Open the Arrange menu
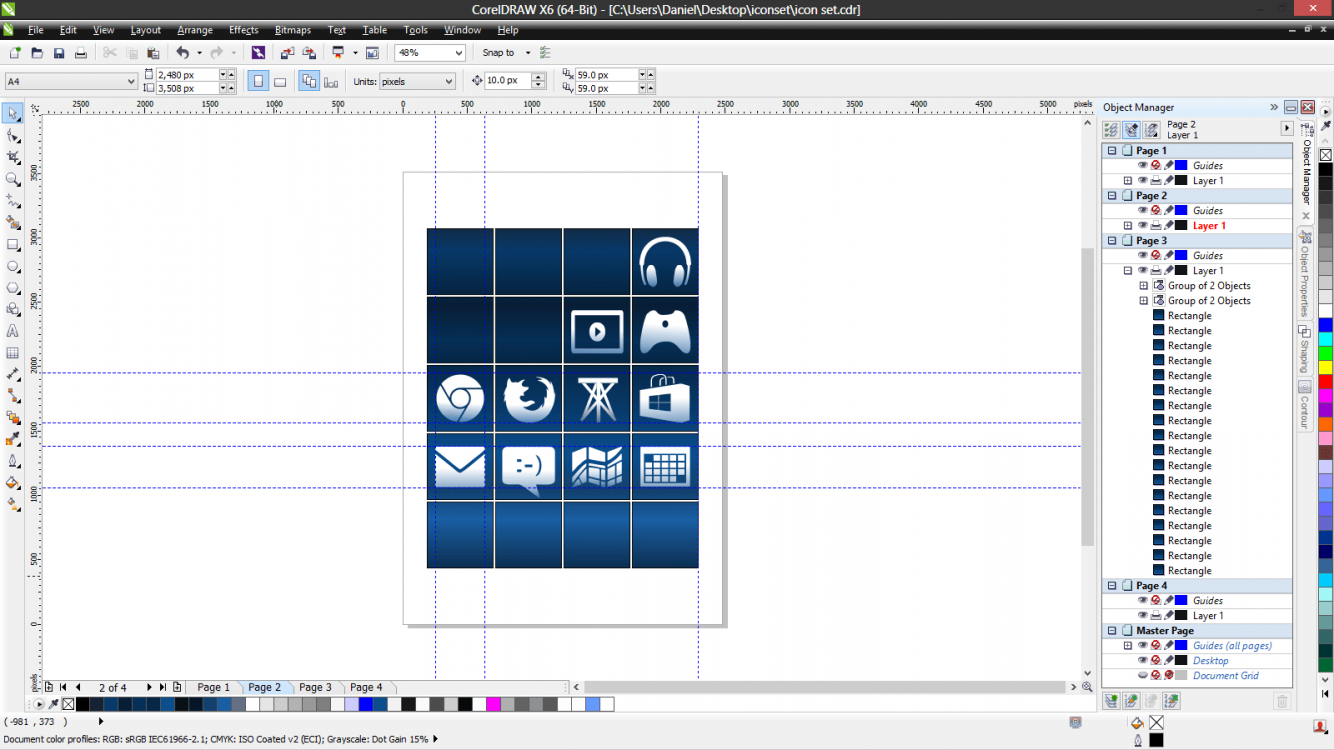The width and height of the screenshot is (1334, 750). [x=194, y=30]
